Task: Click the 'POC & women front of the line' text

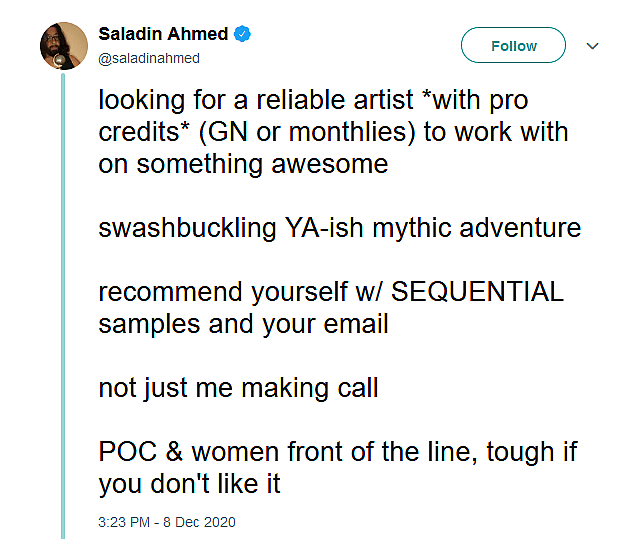Action: pyautogui.click(x=291, y=452)
